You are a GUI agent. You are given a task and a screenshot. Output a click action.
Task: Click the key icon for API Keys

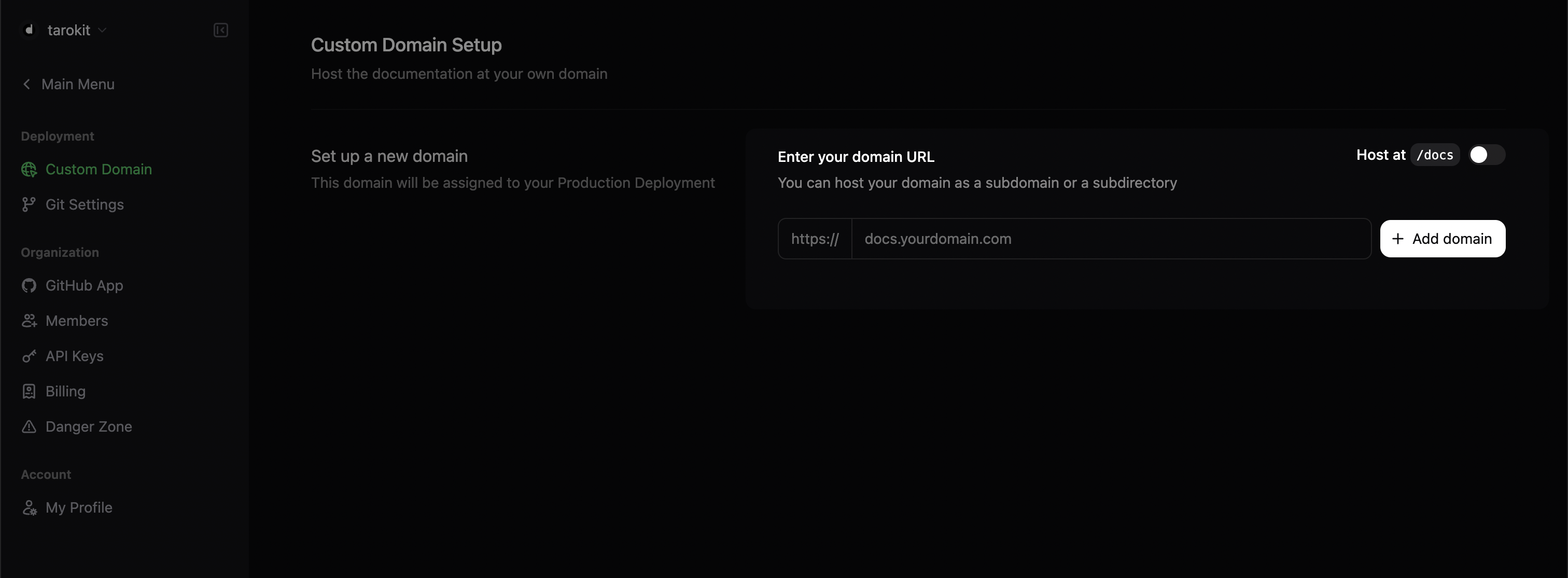click(x=29, y=356)
